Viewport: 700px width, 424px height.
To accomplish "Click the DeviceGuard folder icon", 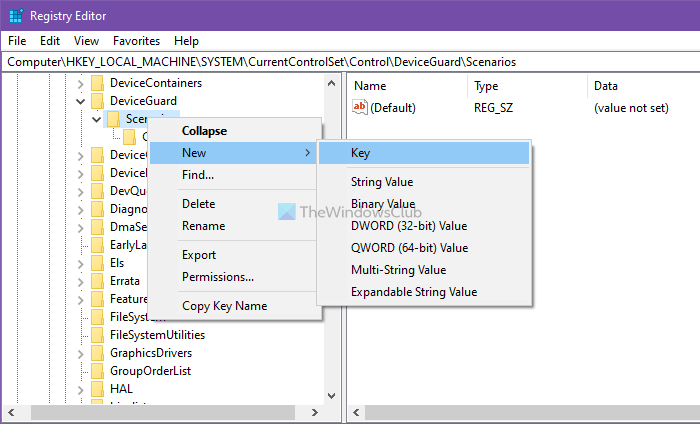I will [97, 101].
